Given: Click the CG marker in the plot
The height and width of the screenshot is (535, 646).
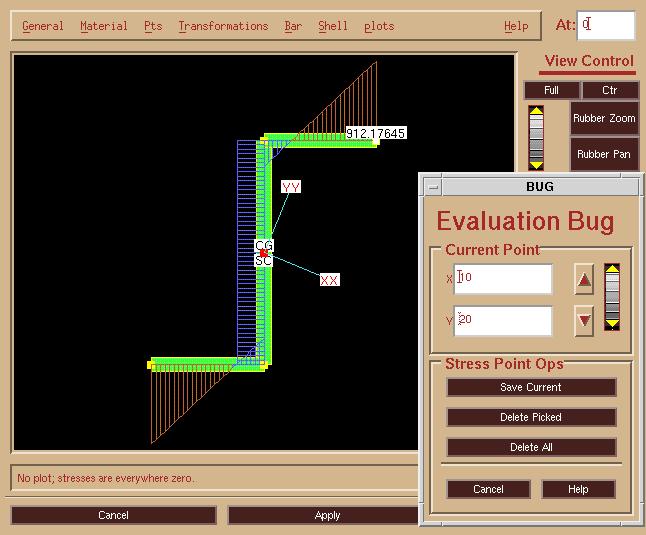Looking at the screenshot, I should (x=264, y=246).
